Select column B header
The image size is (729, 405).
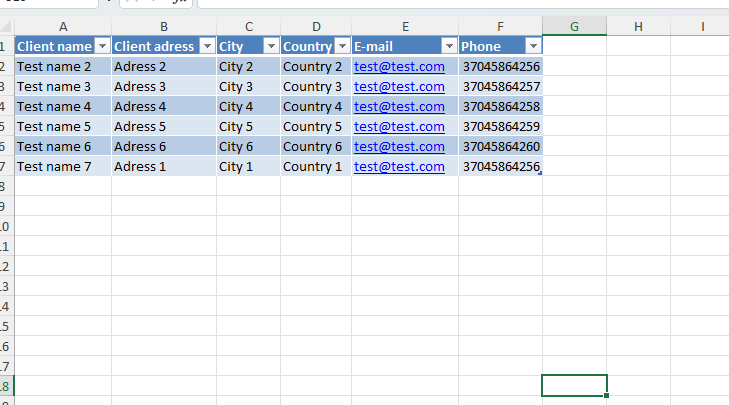click(x=164, y=27)
